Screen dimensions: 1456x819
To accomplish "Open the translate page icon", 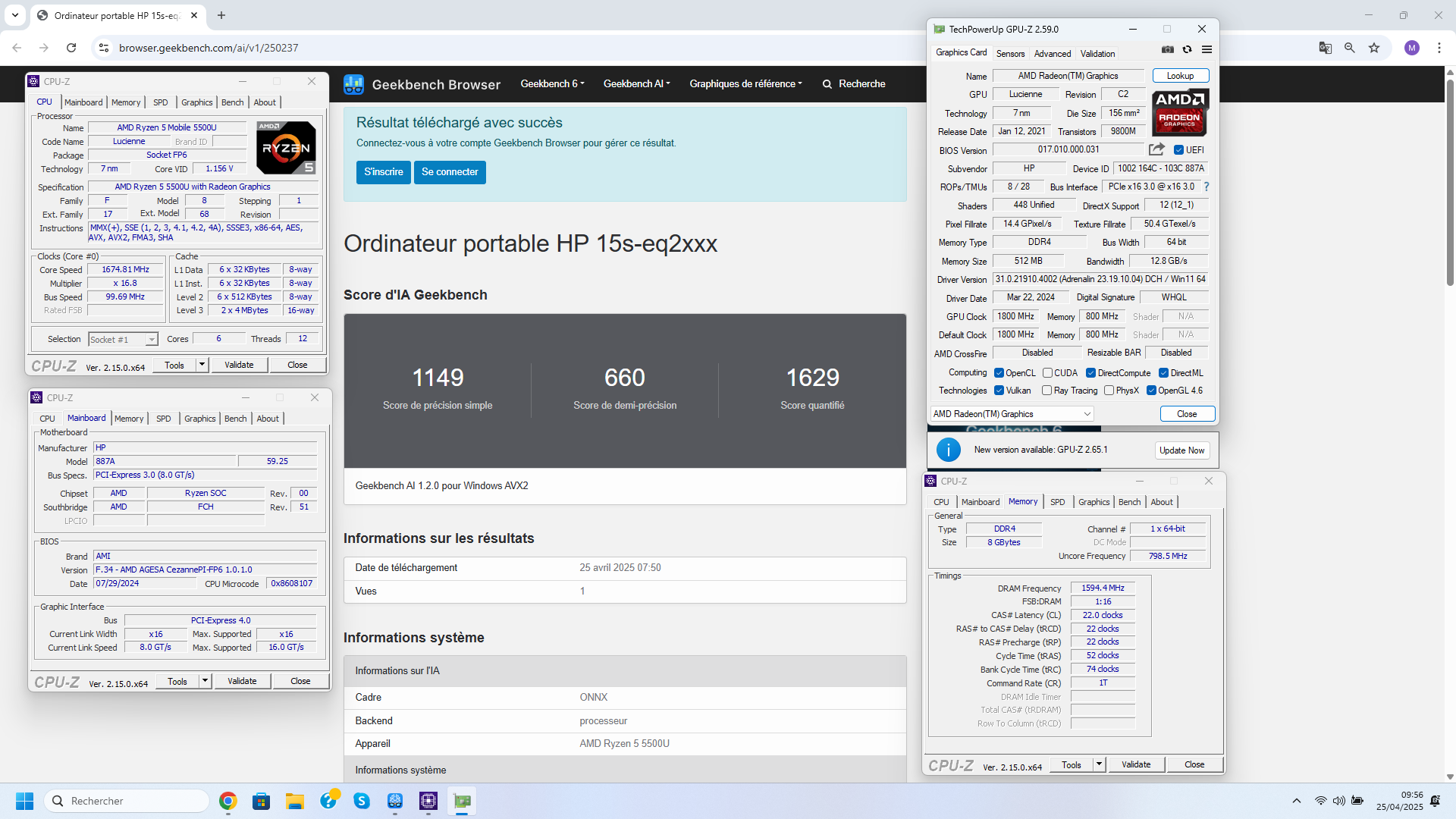I will coord(1326,48).
